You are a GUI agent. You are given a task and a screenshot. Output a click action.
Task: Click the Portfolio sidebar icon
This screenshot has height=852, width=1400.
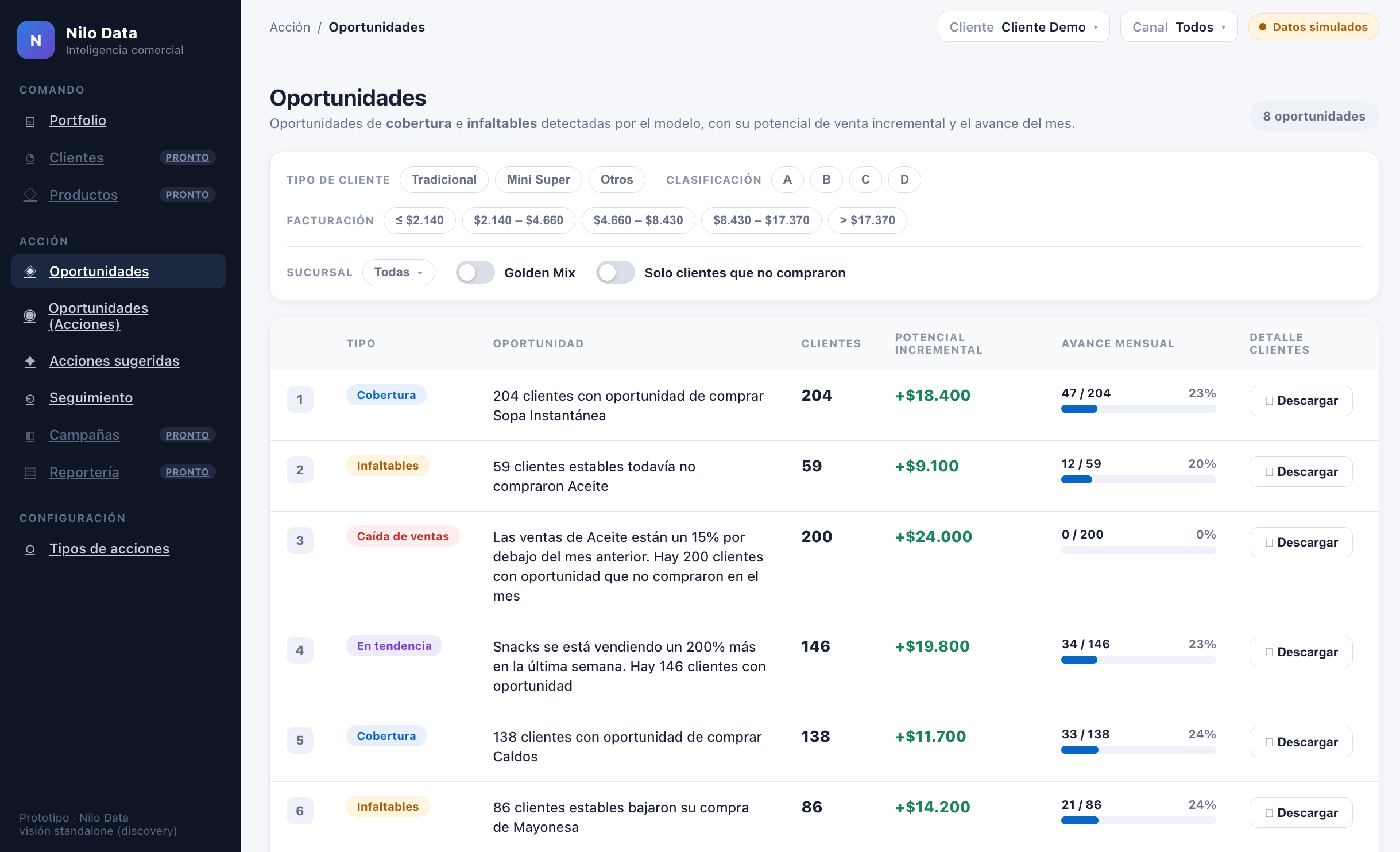30,121
